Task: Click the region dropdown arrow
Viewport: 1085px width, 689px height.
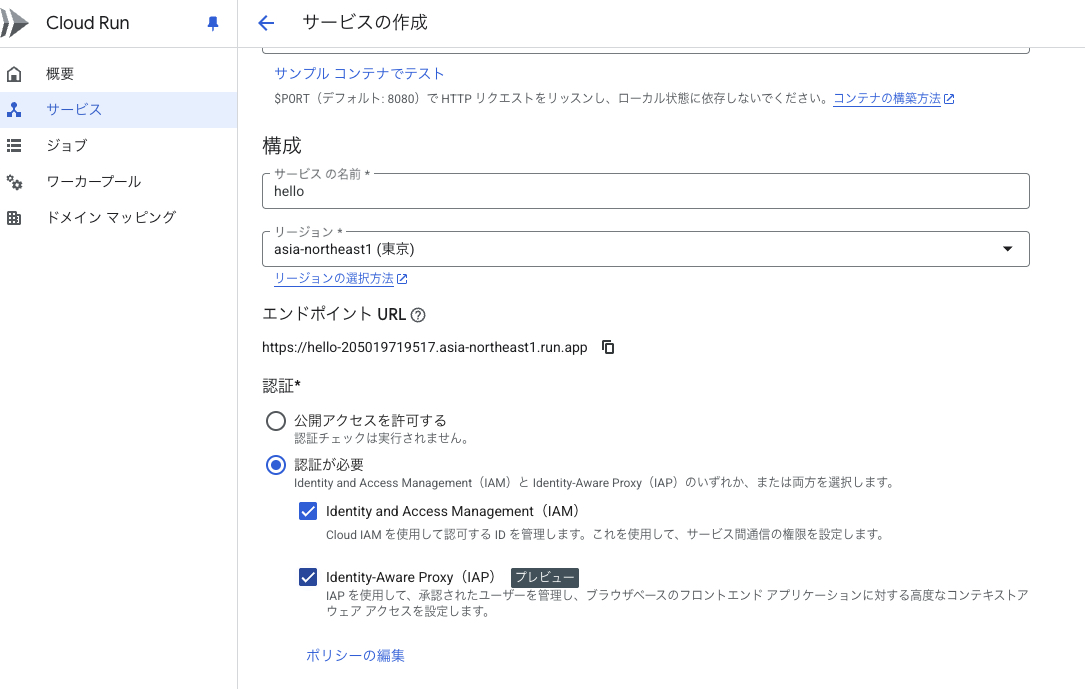Action: click(1008, 249)
